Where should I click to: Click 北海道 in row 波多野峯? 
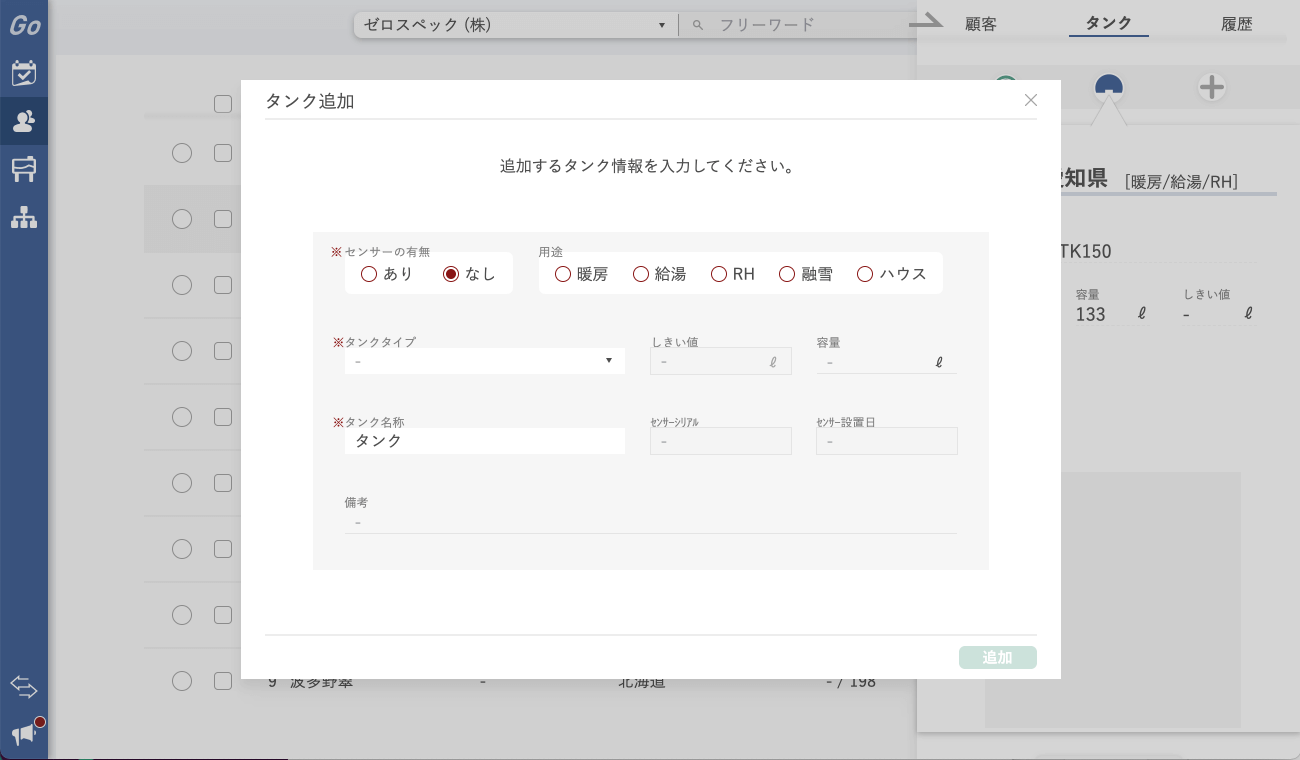(x=642, y=682)
